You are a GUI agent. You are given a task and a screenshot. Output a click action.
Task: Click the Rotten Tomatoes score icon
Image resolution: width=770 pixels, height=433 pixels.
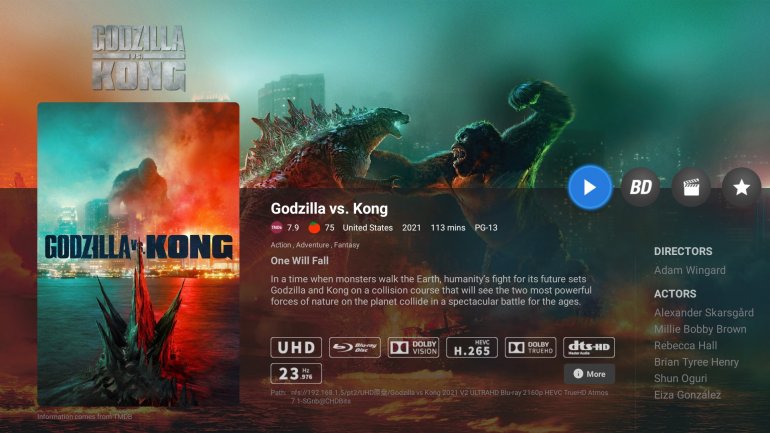[x=314, y=228]
